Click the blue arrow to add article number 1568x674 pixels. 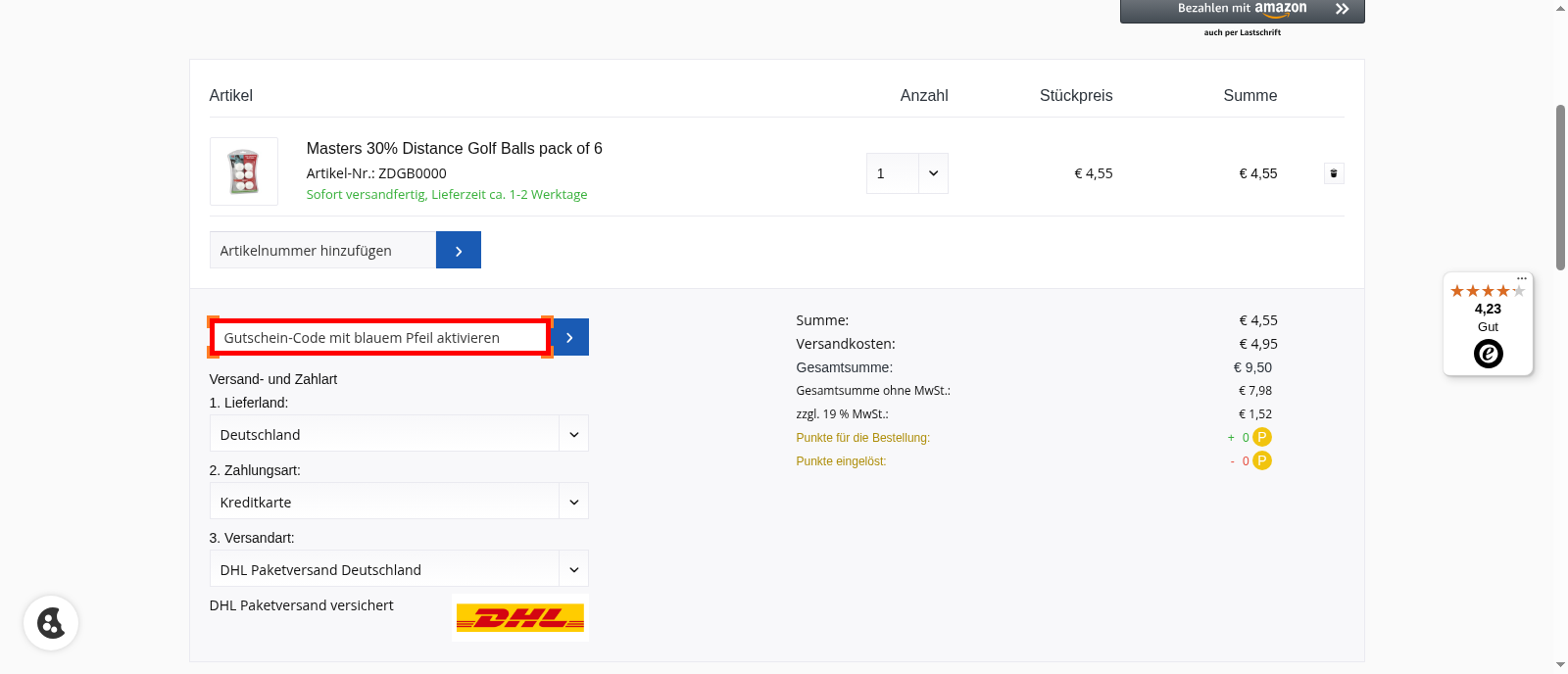coord(458,250)
